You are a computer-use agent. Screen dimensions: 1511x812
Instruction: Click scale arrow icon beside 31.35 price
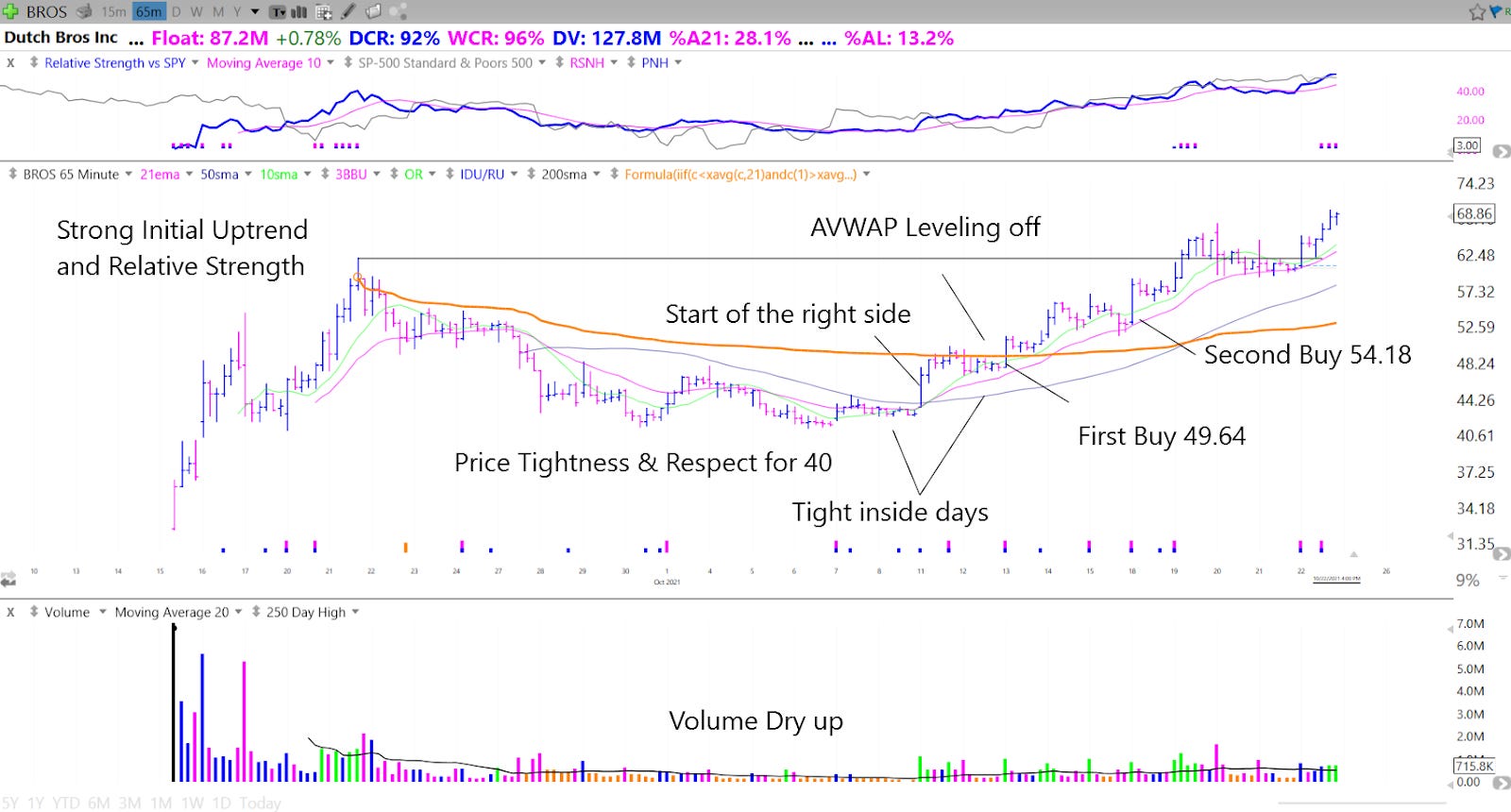1501,554
